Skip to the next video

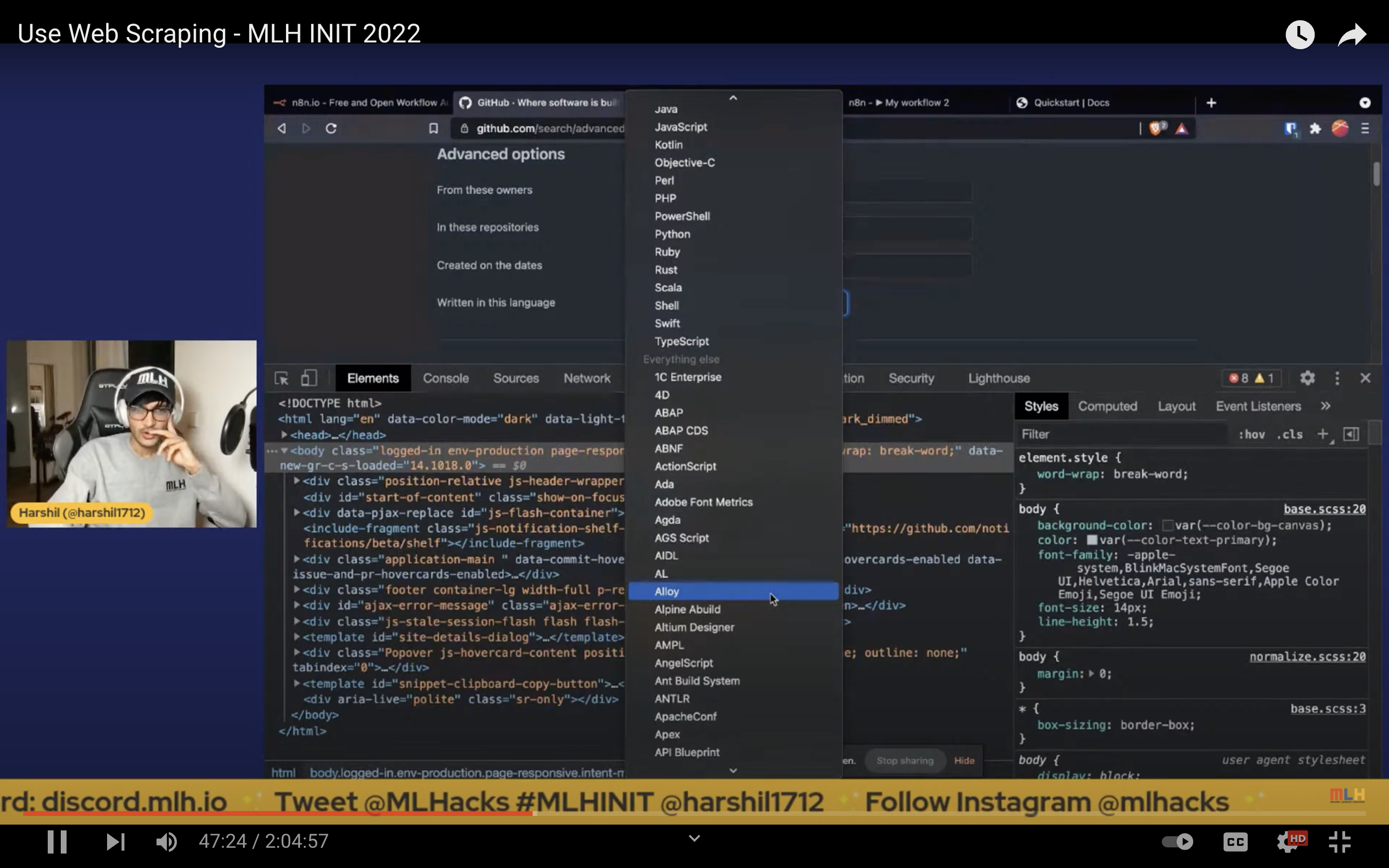pyautogui.click(x=115, y=841)
